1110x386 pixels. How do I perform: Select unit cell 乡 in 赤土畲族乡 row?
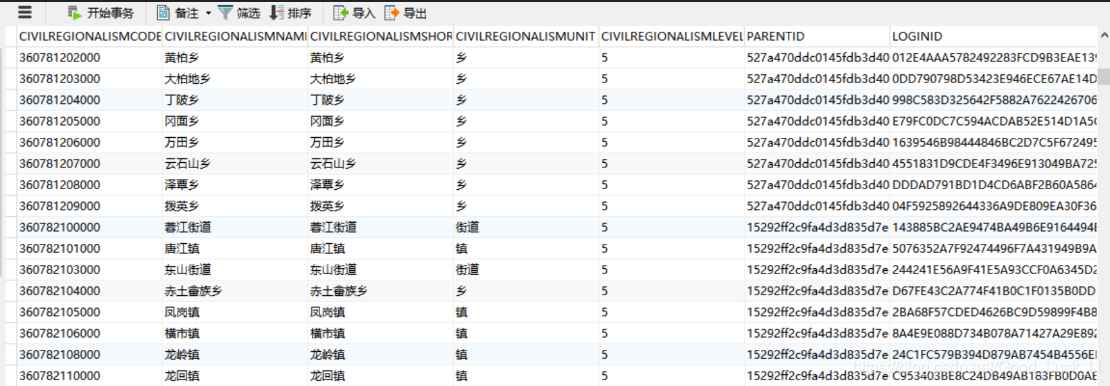527,290
